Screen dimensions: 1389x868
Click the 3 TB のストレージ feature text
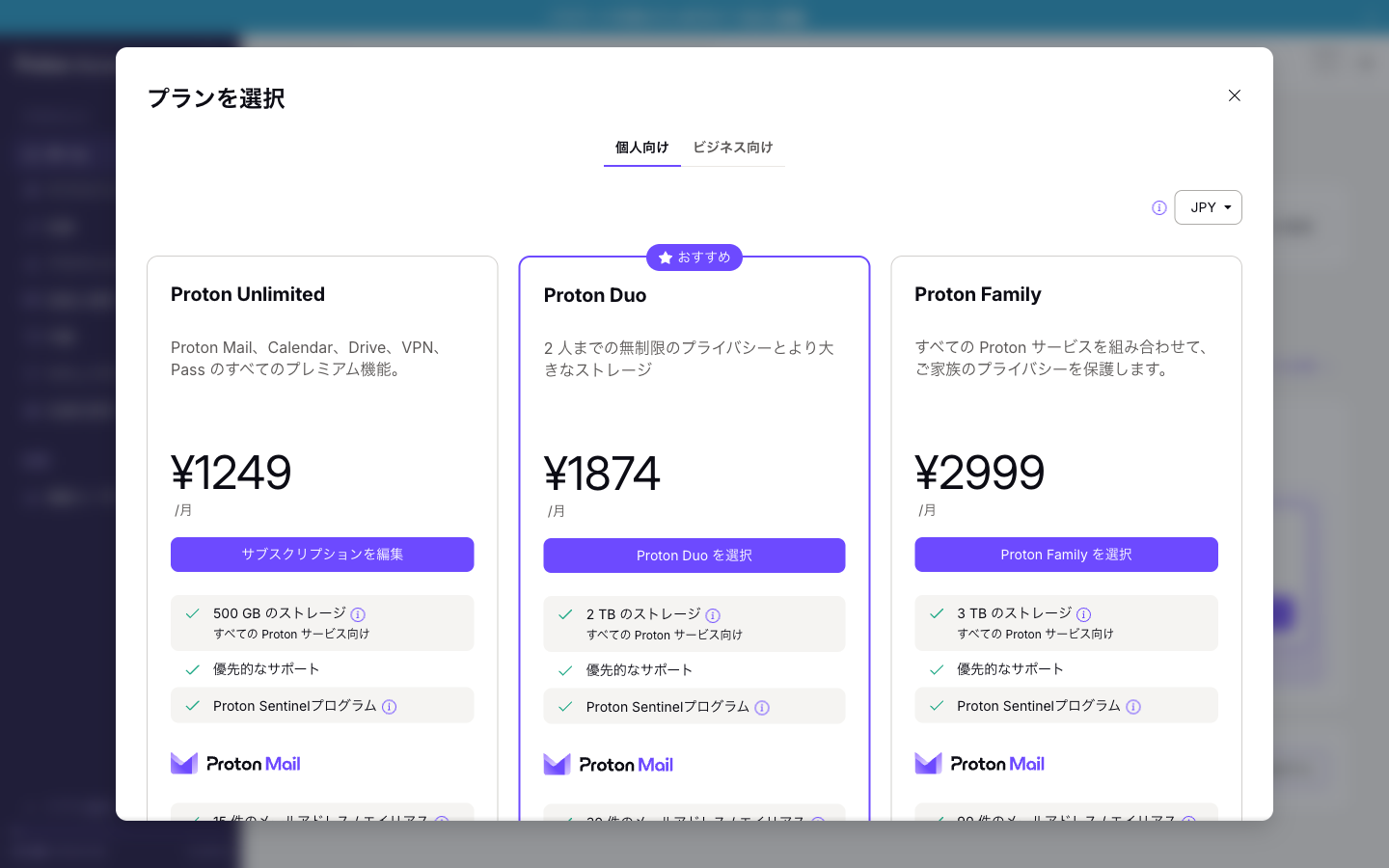pos(1015,613)
